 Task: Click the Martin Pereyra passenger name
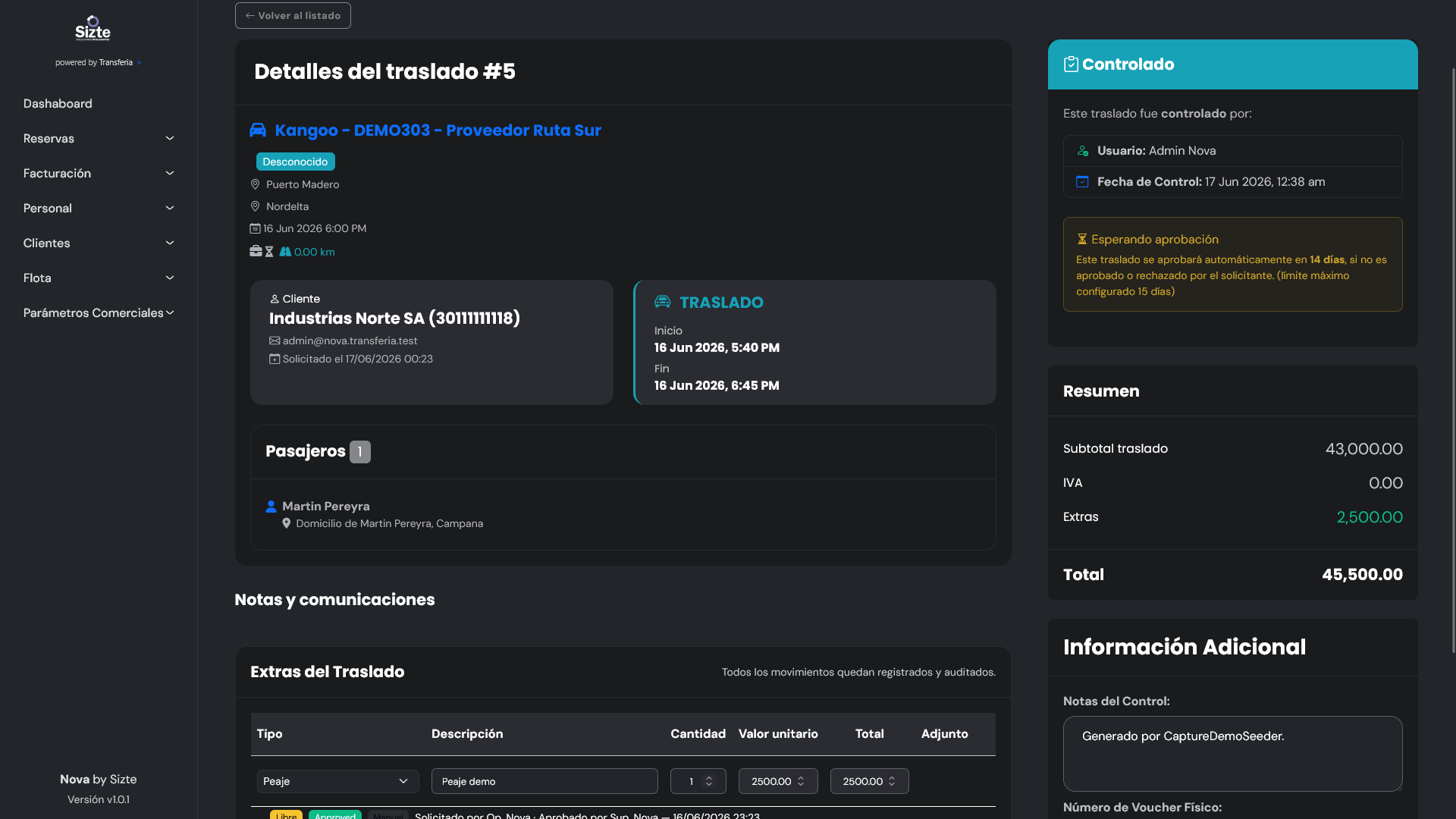coord(326,506)
